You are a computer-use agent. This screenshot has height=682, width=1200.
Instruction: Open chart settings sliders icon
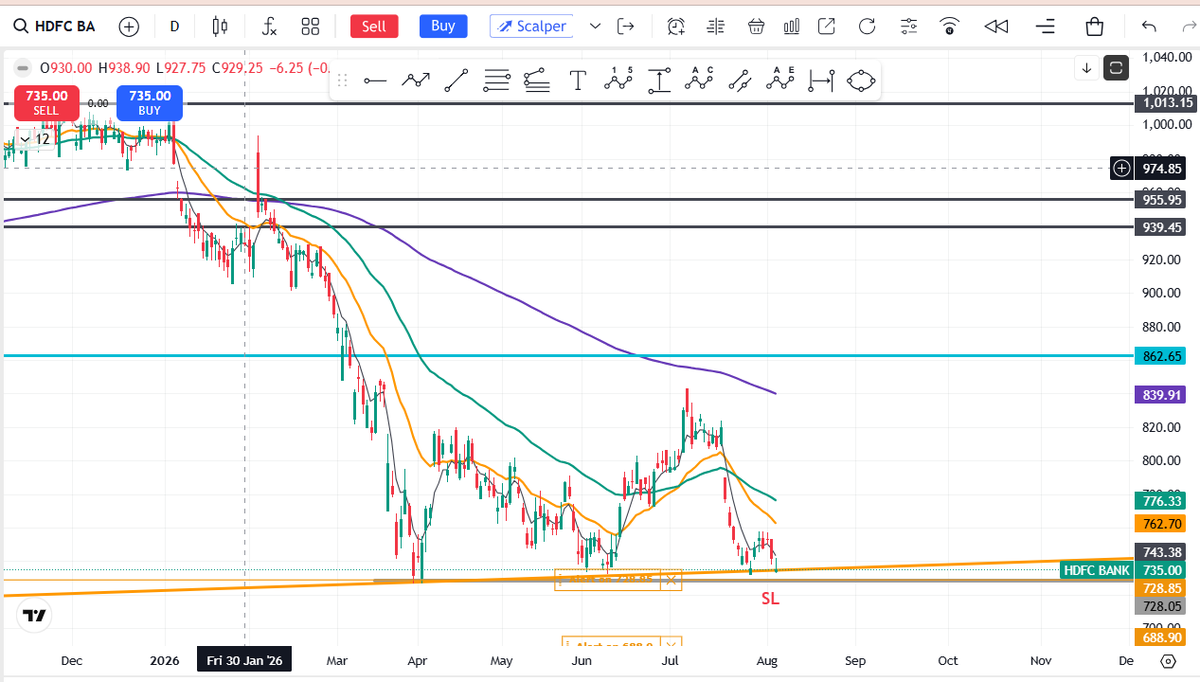point(908,26)
